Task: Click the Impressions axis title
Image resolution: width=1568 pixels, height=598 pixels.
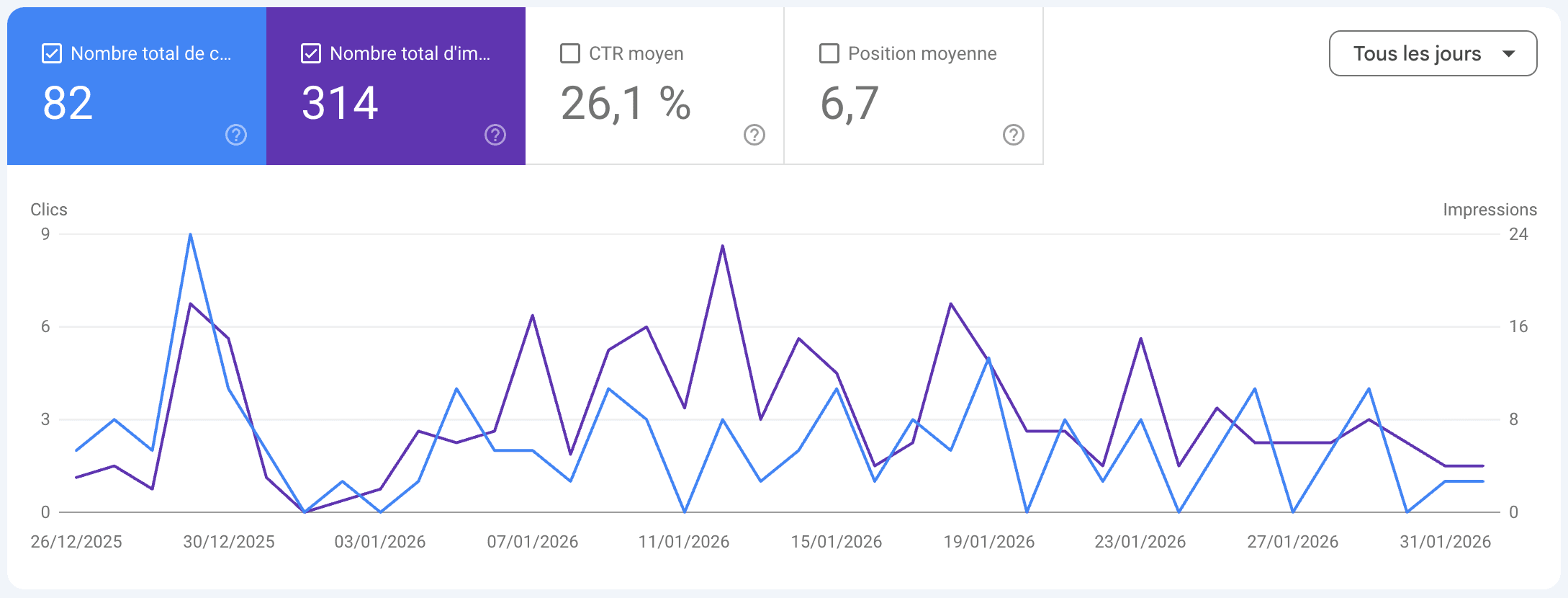Action: click(x=1490, y=210)
